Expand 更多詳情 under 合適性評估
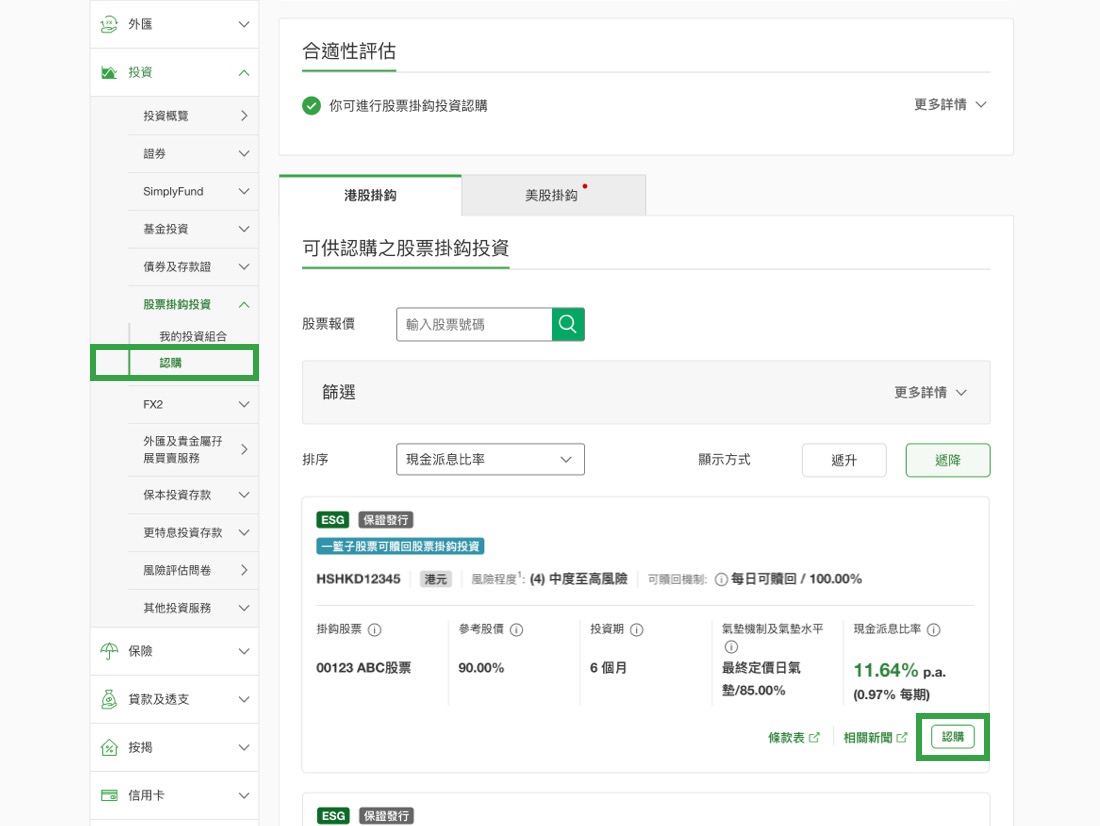This screenshot has height=826, width=1100. pos(950,105)
